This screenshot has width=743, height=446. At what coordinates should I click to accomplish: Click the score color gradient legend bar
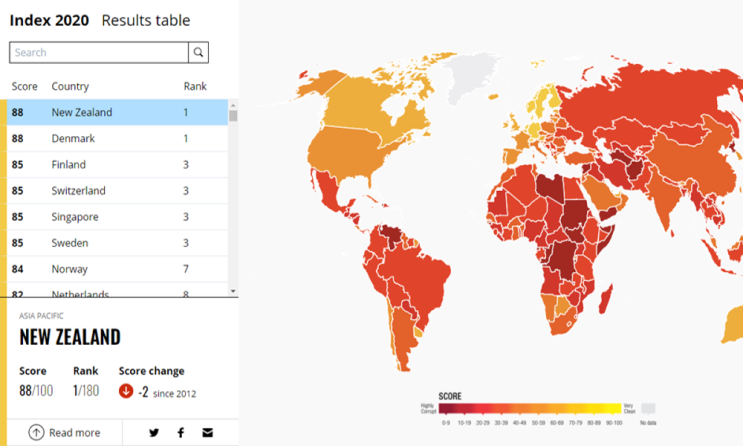pos(530,408)
